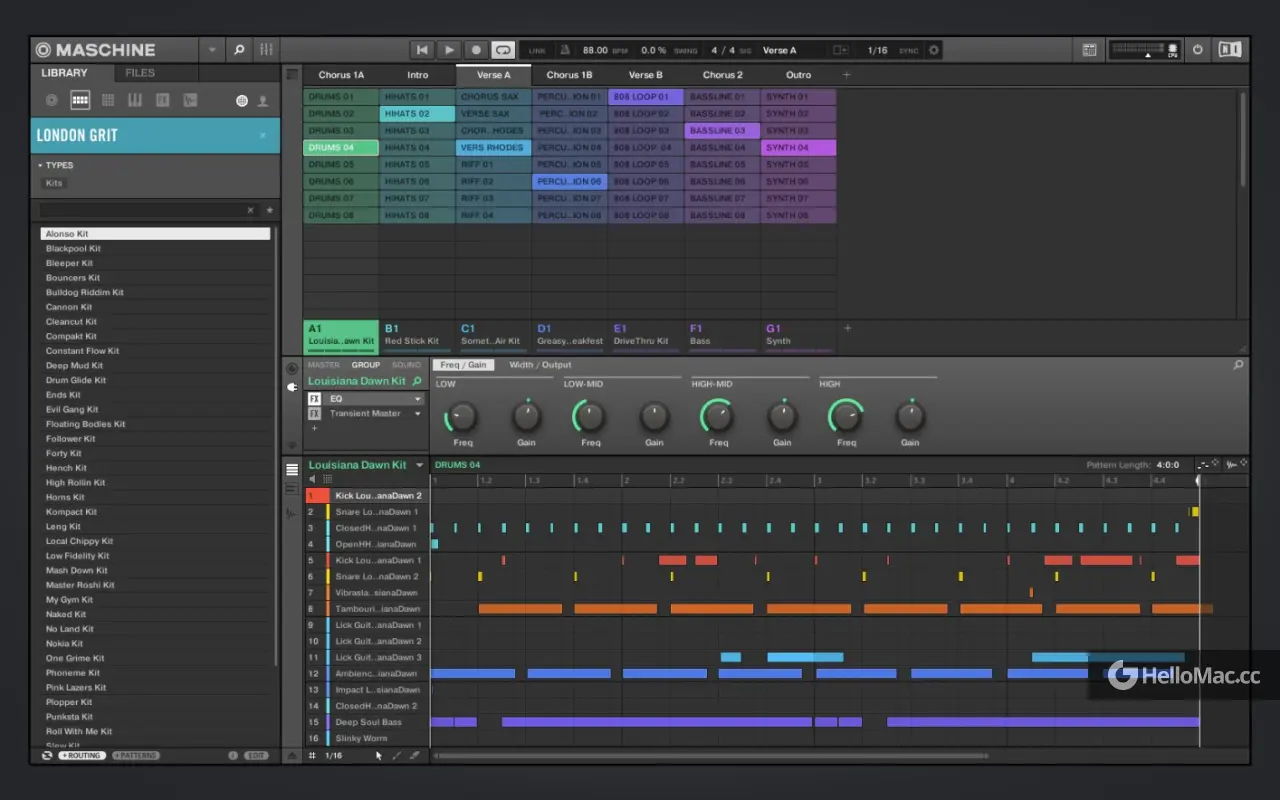
Task: Enable the +PATTERNS load option
Action: (x=136, y=756)
